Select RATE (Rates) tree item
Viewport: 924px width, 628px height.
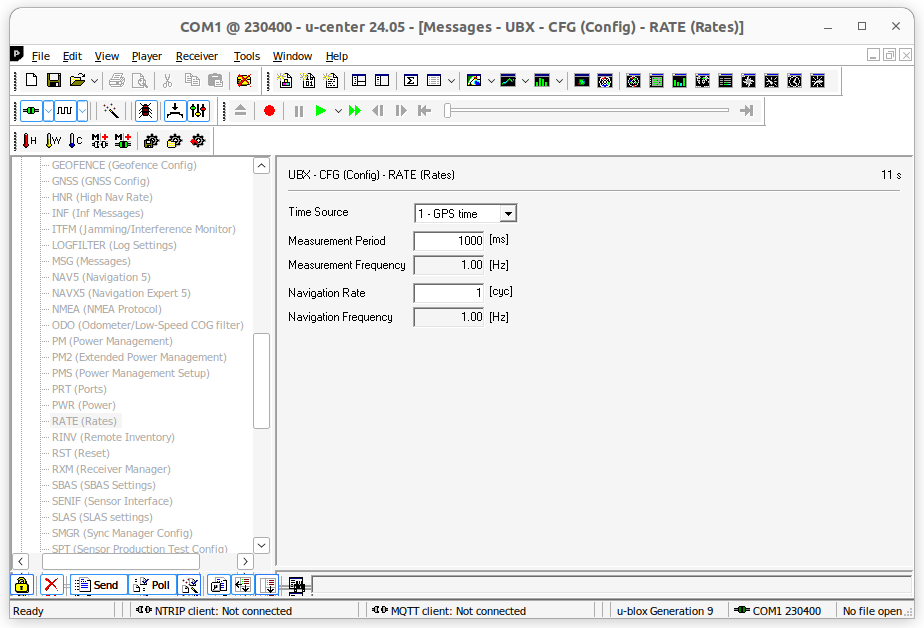click(x=84, y=421)
